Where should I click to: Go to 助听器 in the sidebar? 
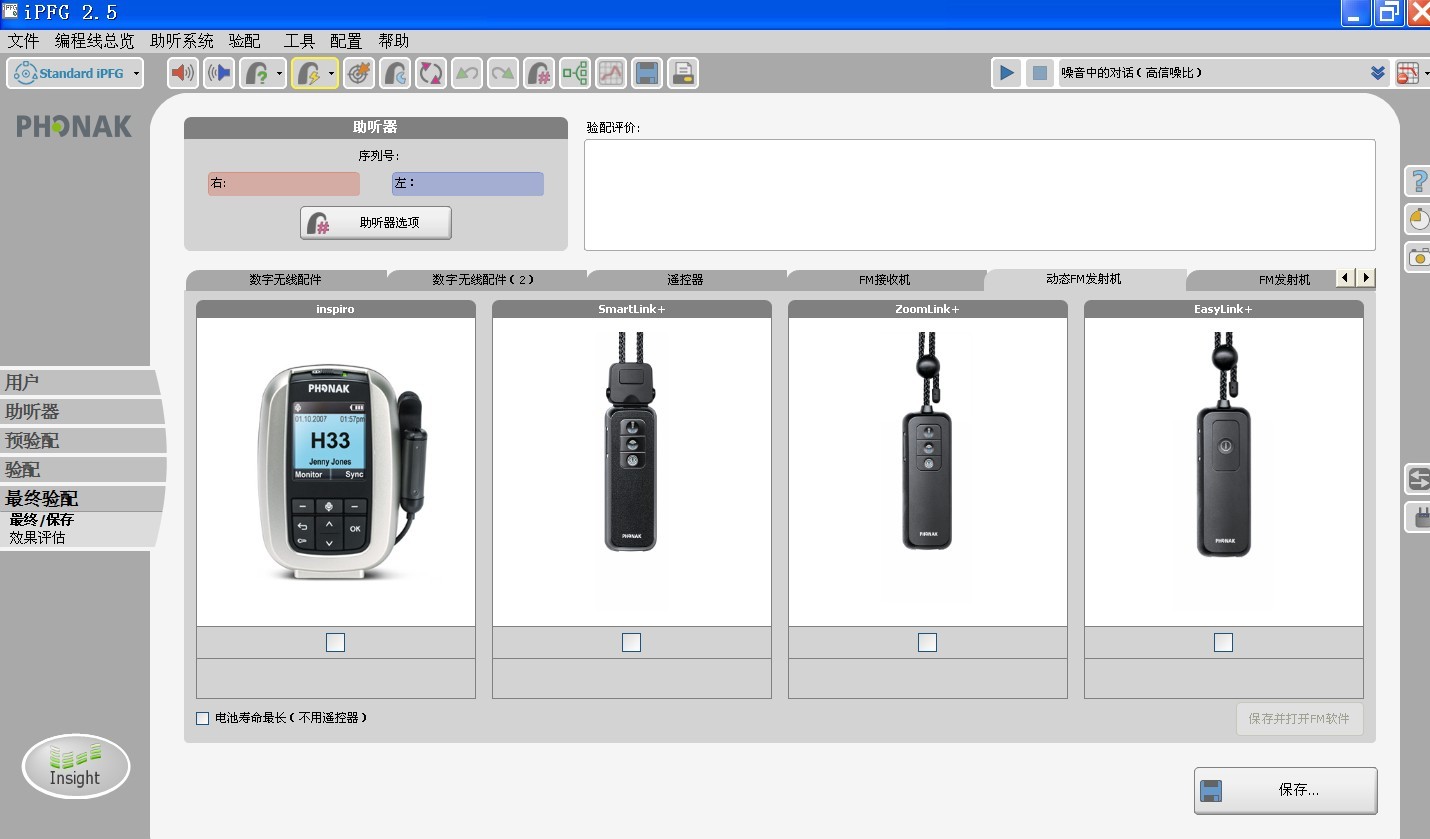click(x=80, y=411)
